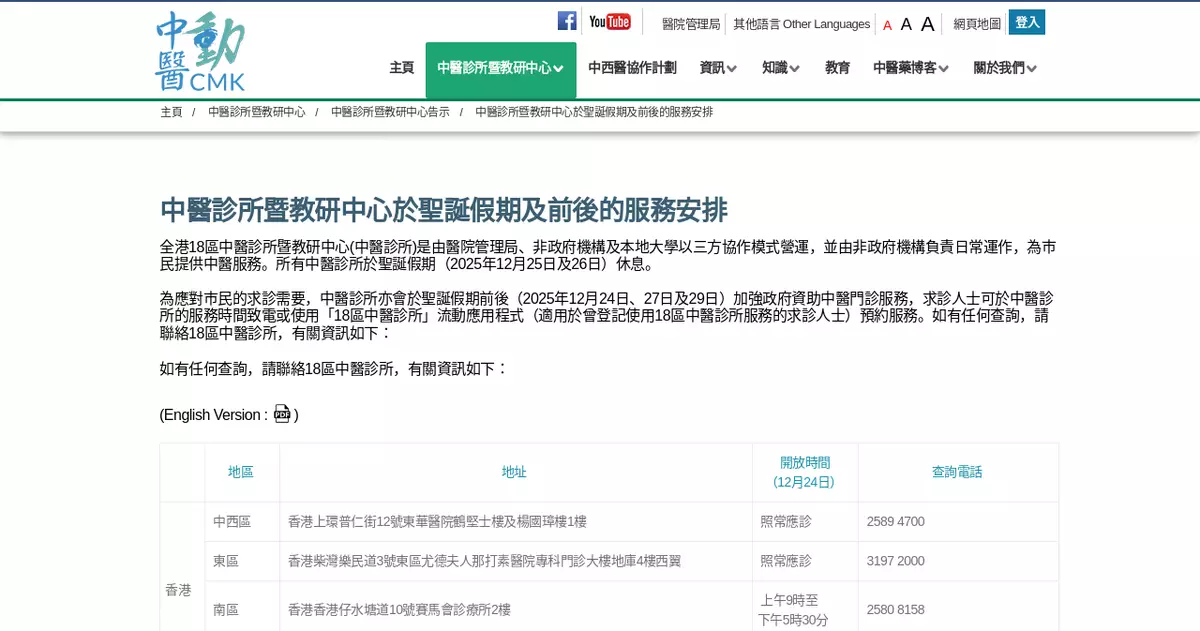Expand the 關於我們 menu
The image size is (1200, 631).
coord(1005,68)
